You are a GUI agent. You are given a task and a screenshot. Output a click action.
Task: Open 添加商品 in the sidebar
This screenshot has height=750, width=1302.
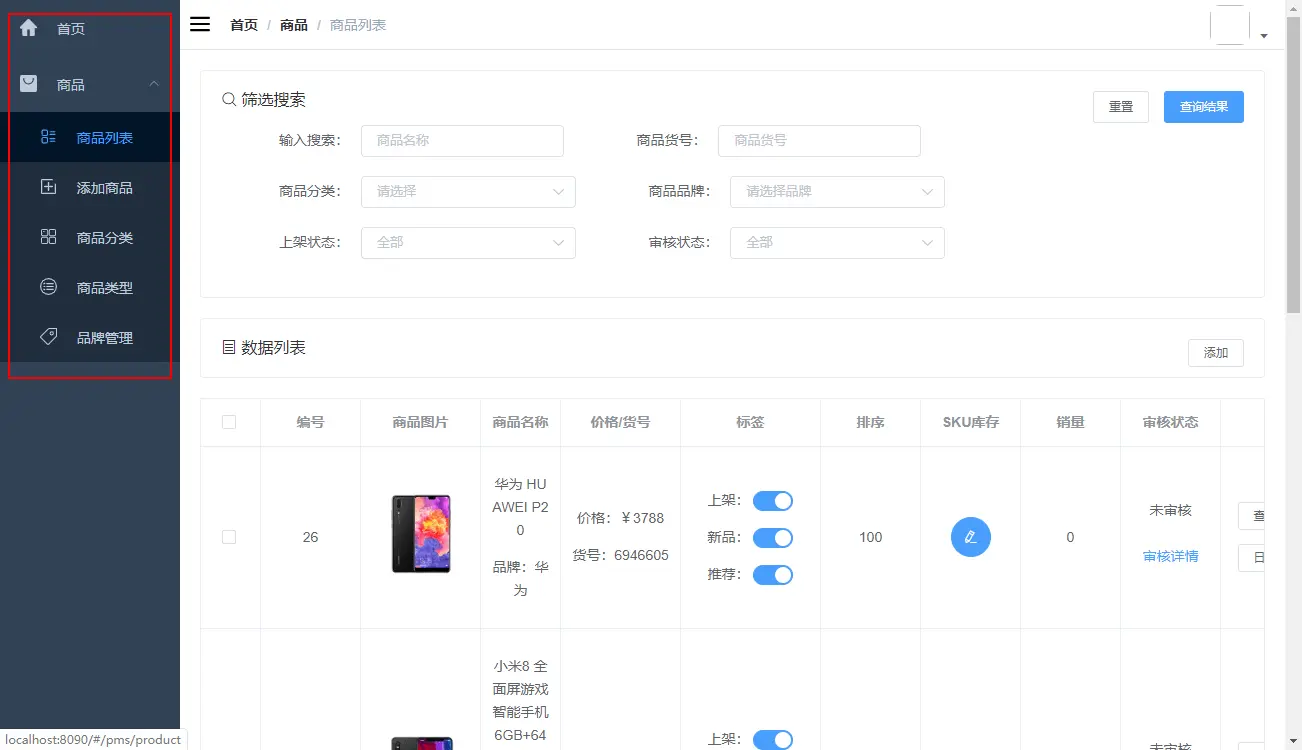coord(90,187)
